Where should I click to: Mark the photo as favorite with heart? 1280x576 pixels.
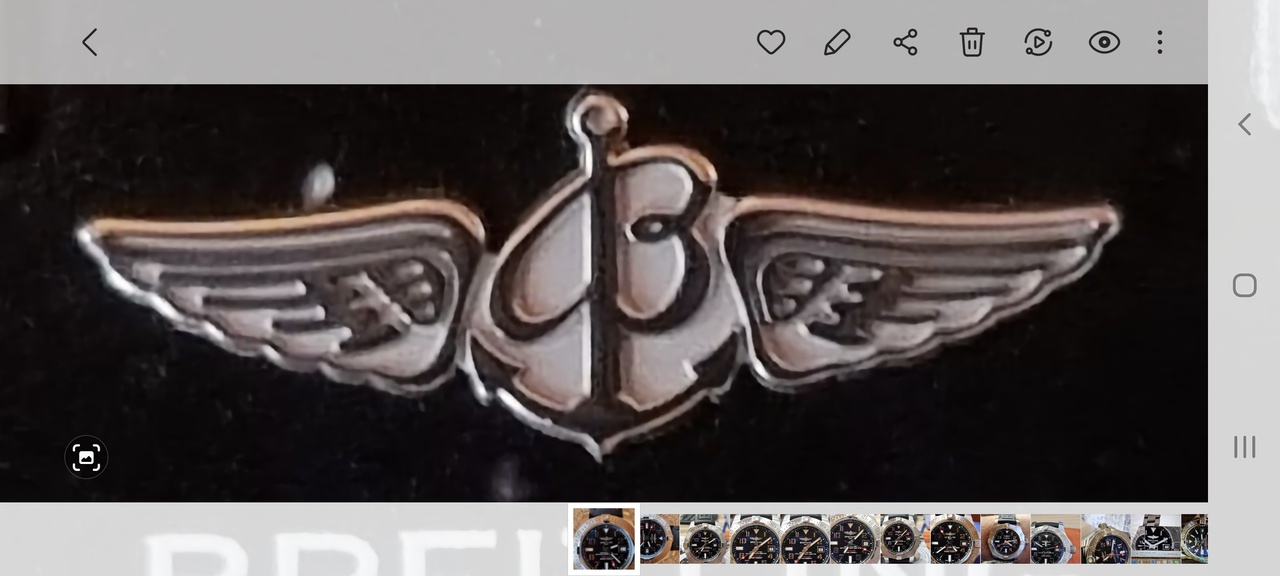770,42
